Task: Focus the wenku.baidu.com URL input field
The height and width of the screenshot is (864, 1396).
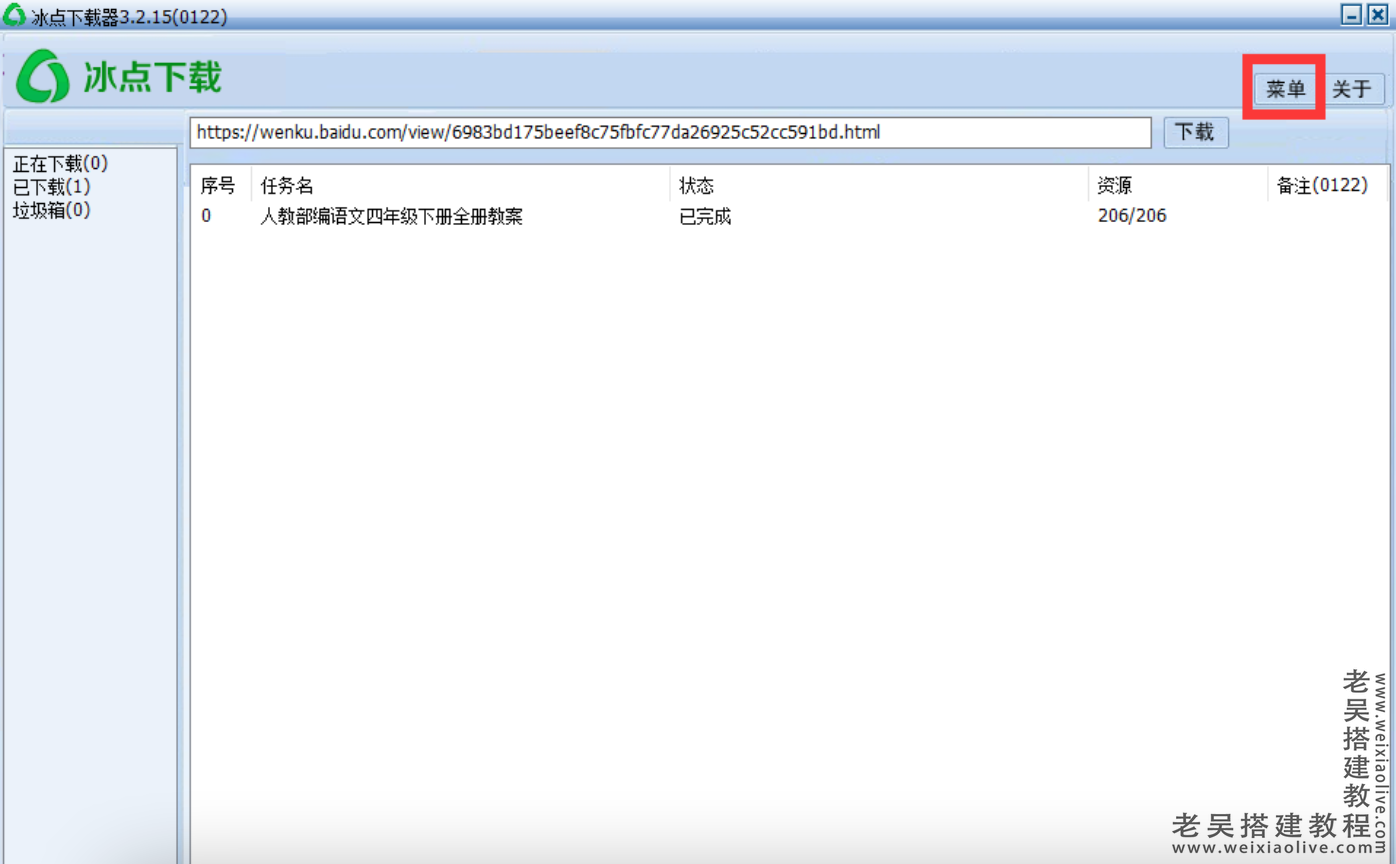Action: (671, 132)
